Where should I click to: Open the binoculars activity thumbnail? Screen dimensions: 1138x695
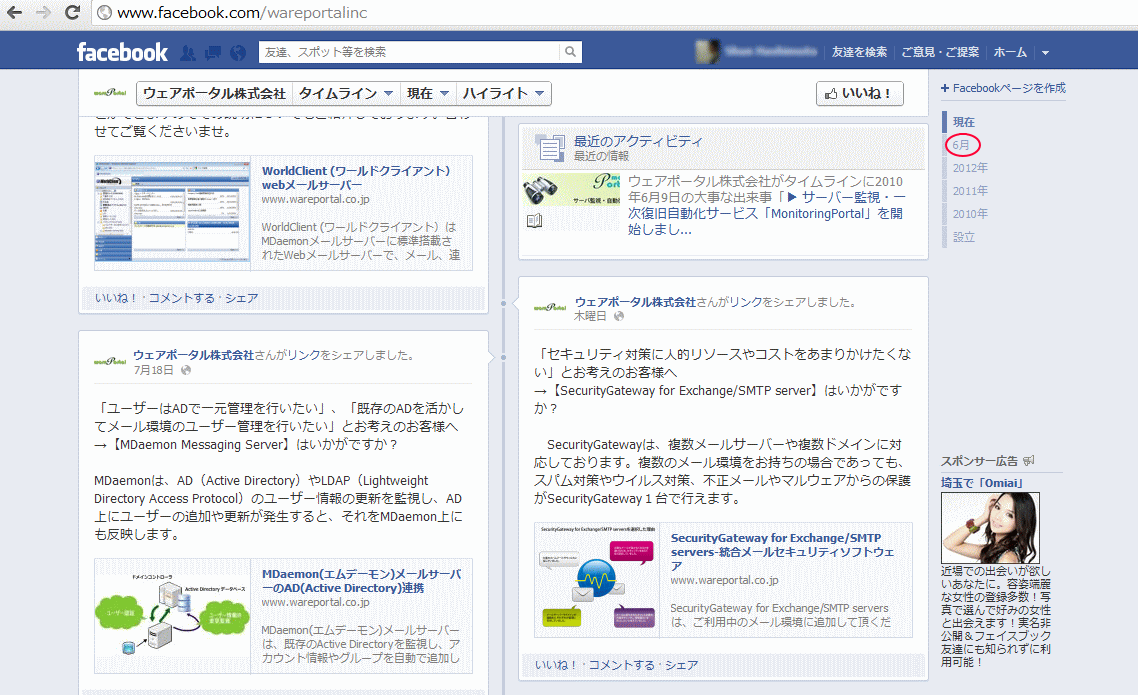pos(571,189)
